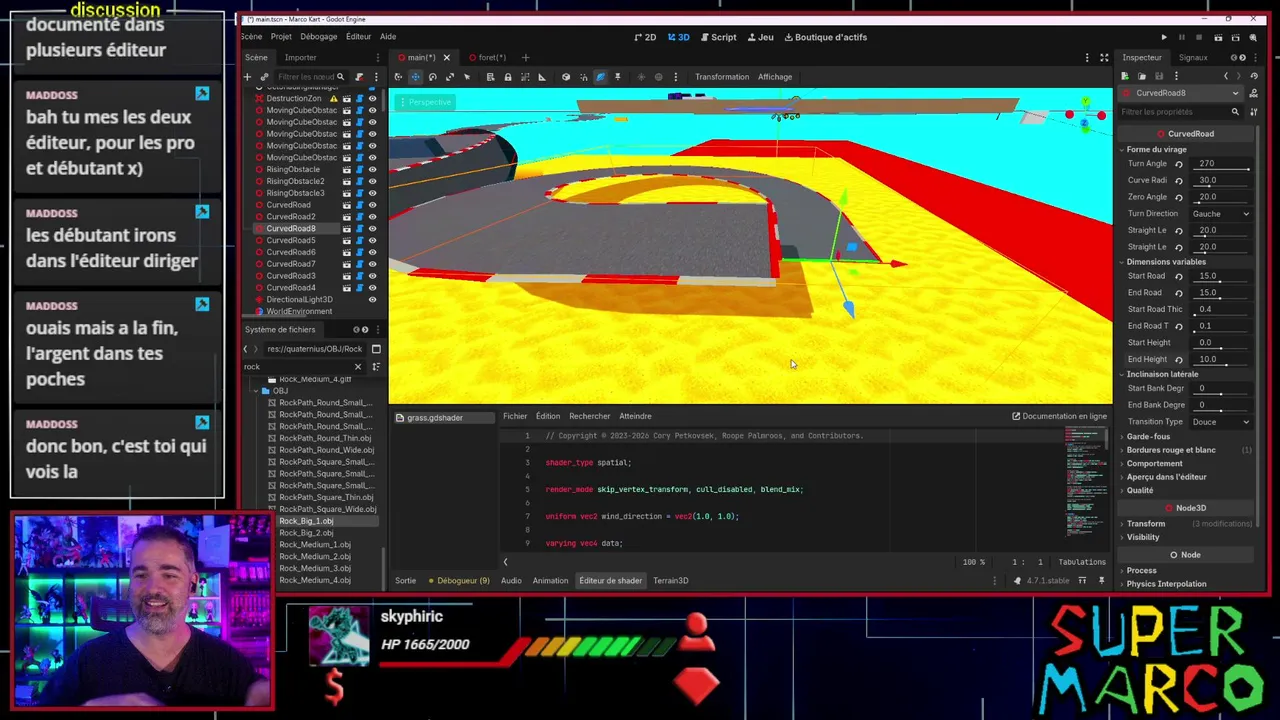Viewport: 1280px width, 720px height.
Task: Run the project with the play icon
Action: 1163,37
